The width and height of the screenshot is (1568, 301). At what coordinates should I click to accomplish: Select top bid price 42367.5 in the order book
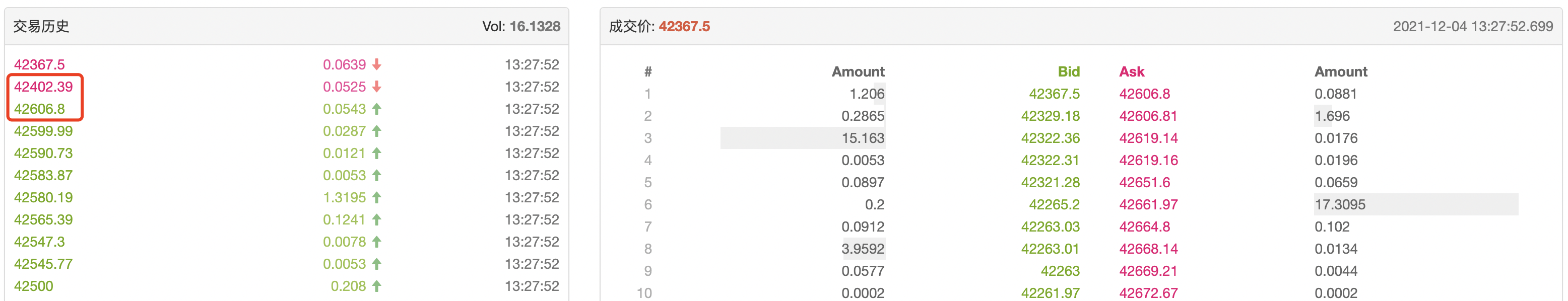pos(1054,94)
